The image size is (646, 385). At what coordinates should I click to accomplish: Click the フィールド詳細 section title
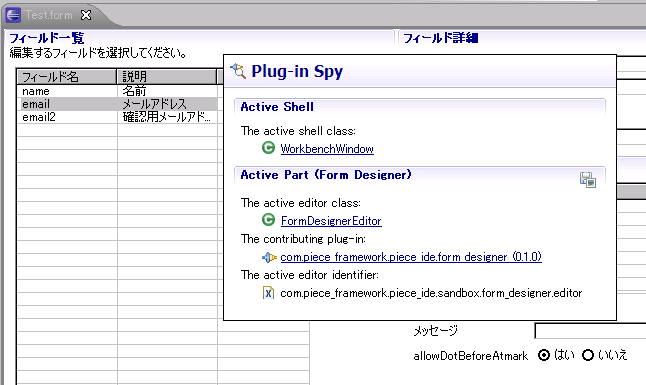click(440, 38)
